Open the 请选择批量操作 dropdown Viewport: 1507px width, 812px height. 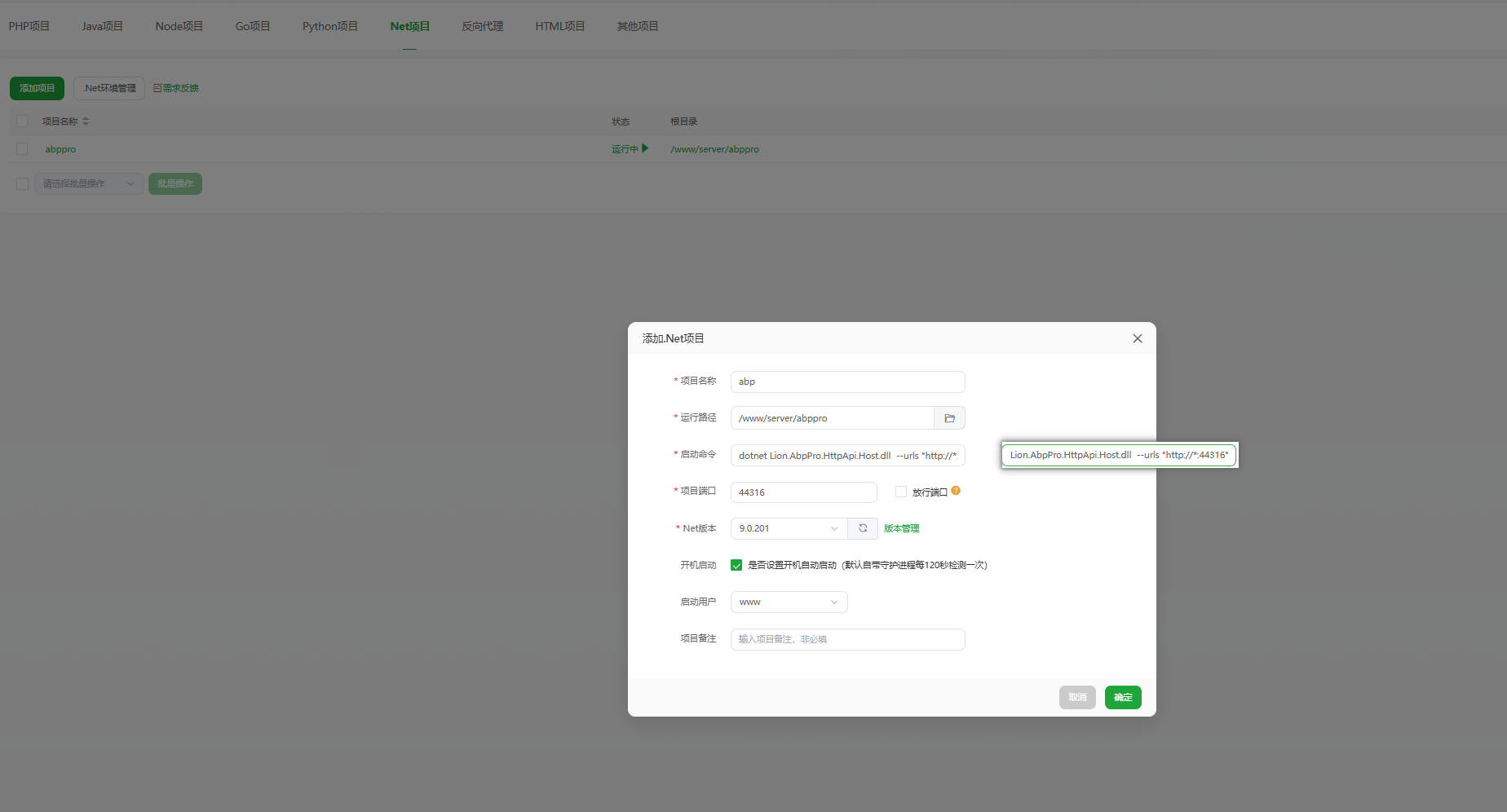tap(88, 183)
